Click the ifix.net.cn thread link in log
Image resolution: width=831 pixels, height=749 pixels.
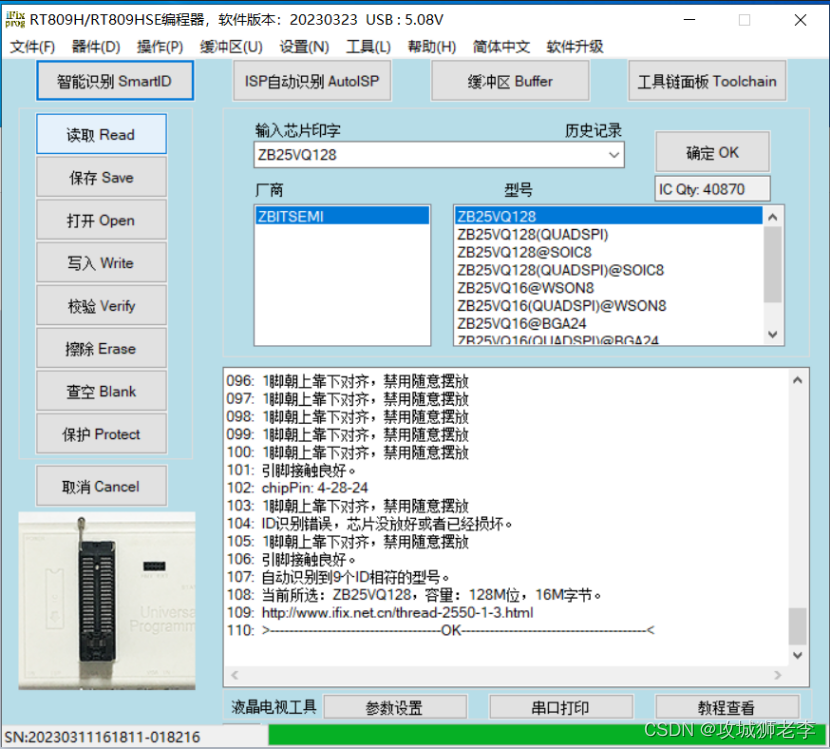[397, 613]
